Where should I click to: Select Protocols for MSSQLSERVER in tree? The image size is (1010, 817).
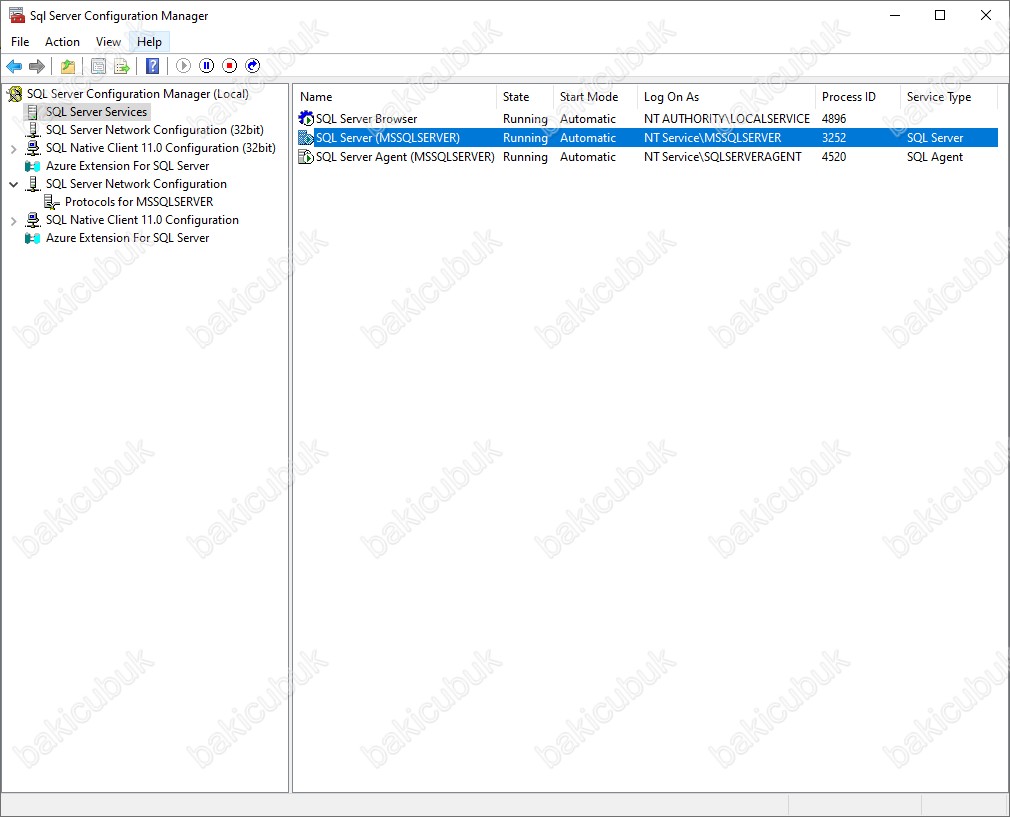pos(138,202)
